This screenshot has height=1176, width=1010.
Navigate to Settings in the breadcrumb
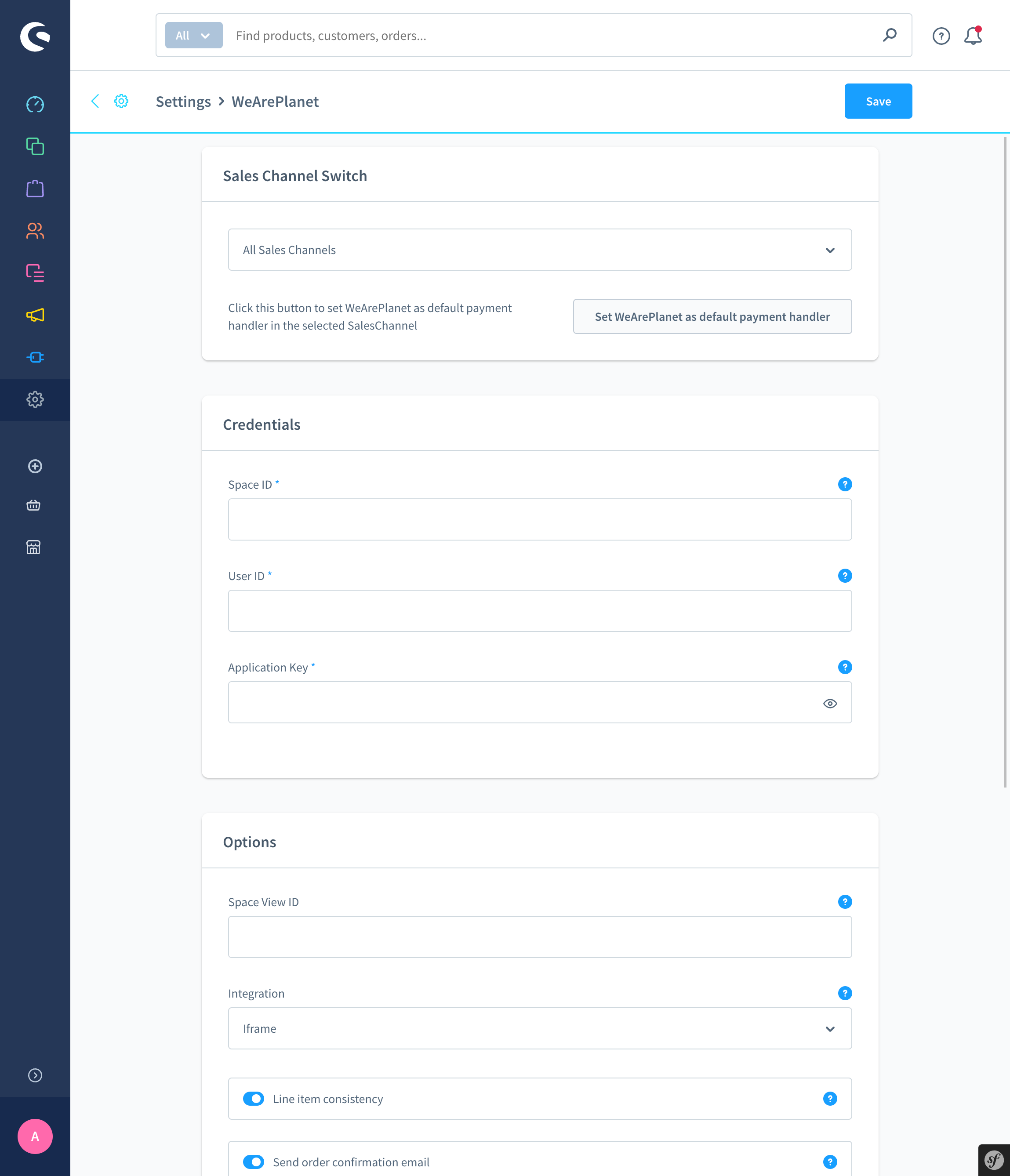click(183, 101)
